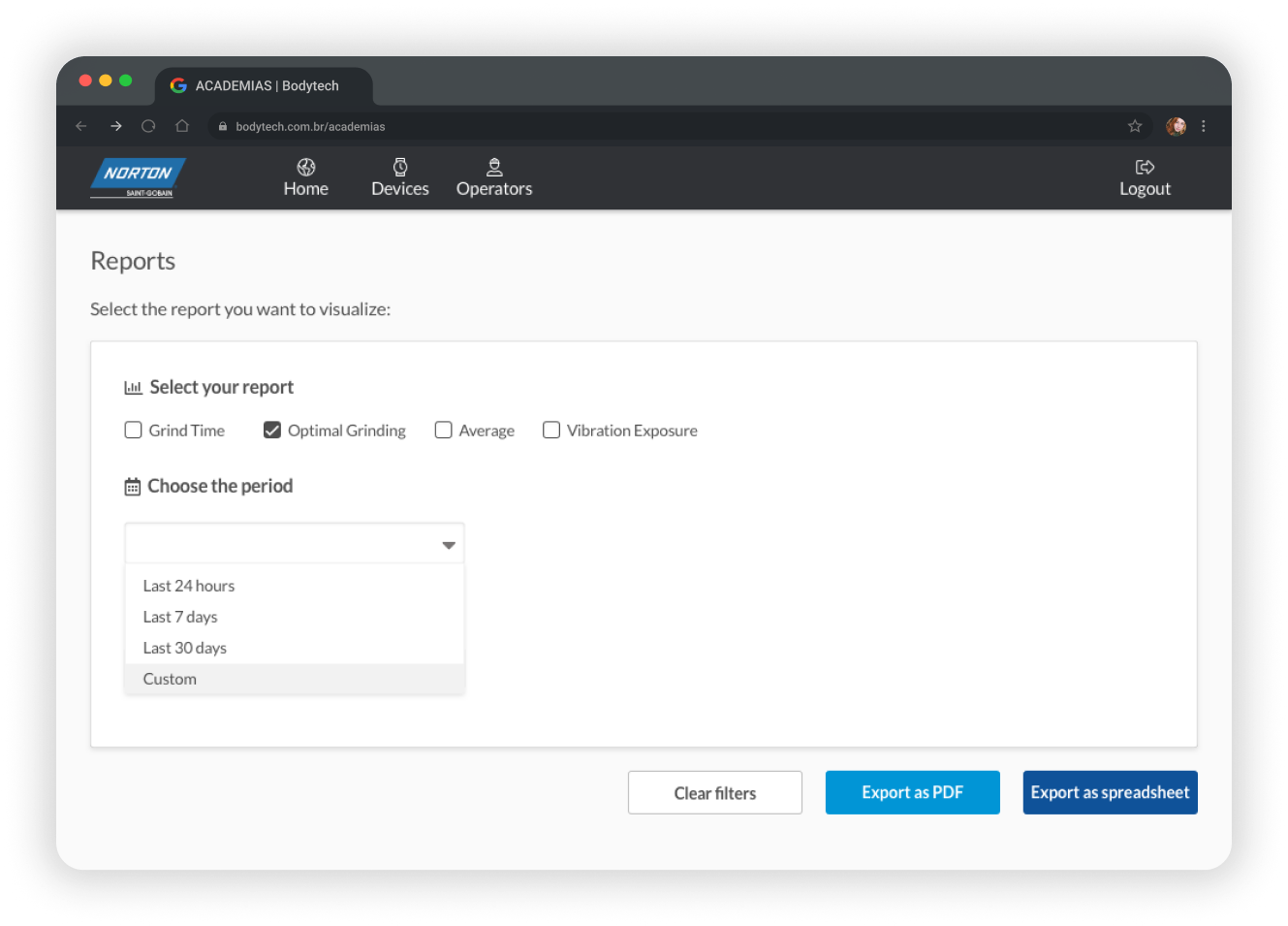Click Export as spreadsheet button
The width and height of the screenshot is (1288, 926).
tap(1111, 793)
